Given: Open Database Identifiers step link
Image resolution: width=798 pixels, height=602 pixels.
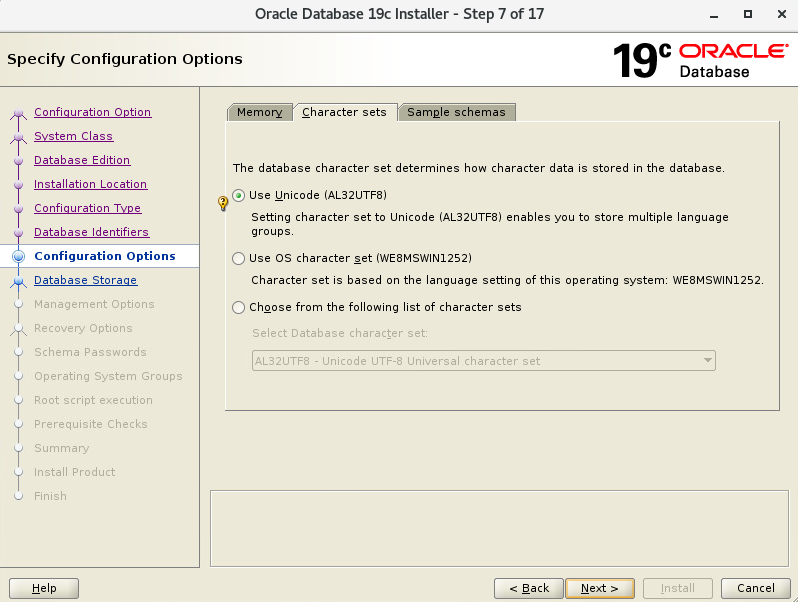Looking at the screenshot, I should coord(92,232).
